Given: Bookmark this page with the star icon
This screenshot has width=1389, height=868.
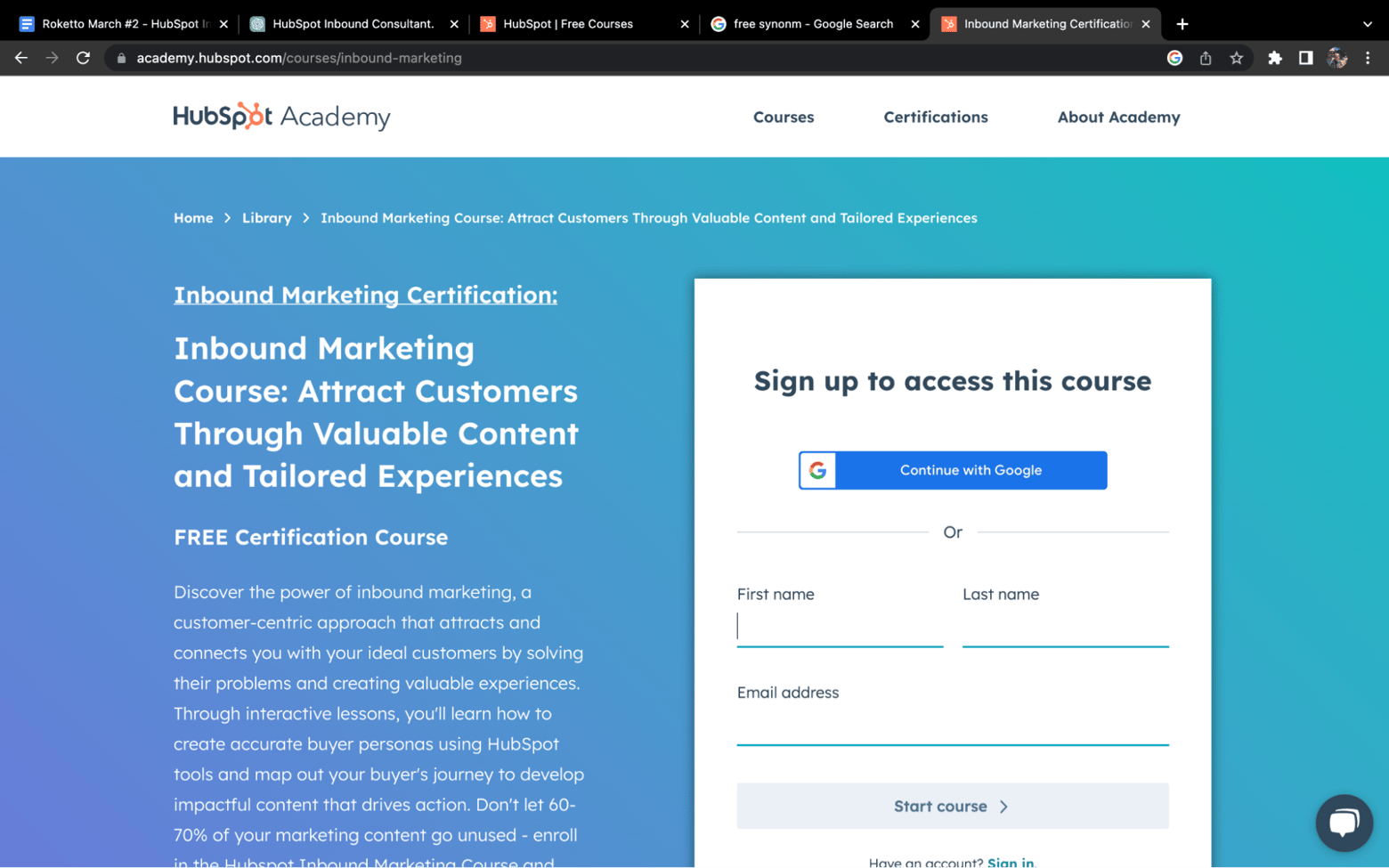Looking at the screenshot, I should pos(1236,58).
